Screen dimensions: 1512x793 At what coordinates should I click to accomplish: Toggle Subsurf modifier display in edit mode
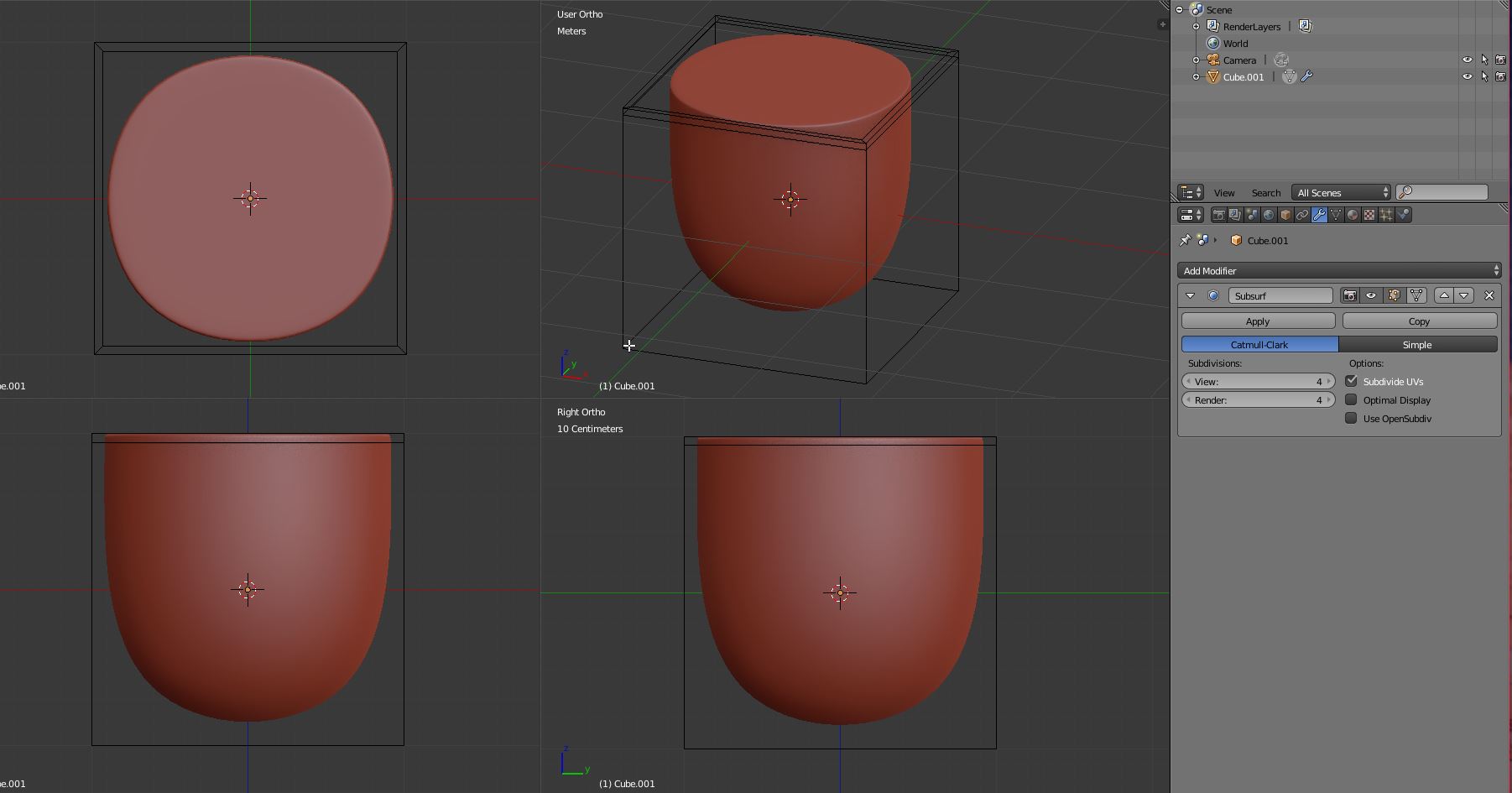pos(1394,296)
